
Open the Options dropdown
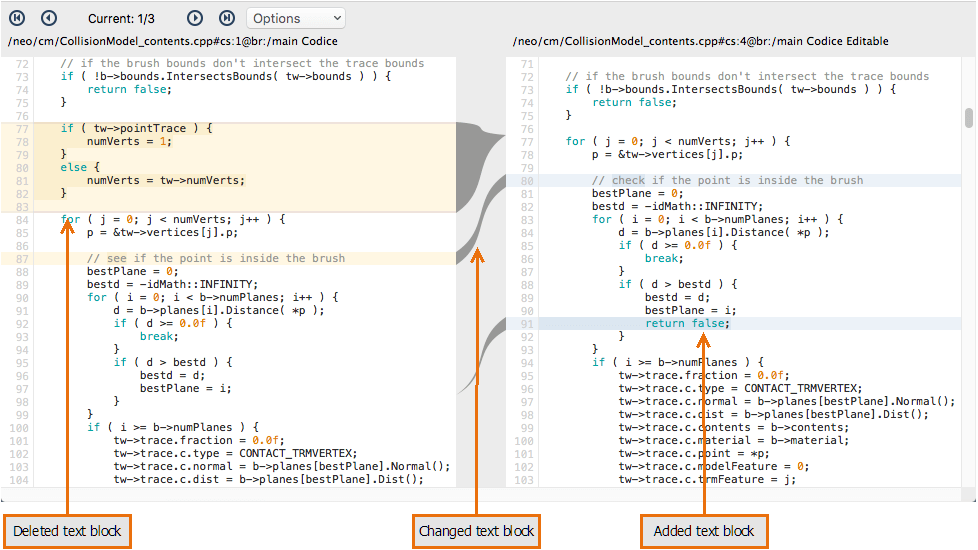(x=296, y=18)
